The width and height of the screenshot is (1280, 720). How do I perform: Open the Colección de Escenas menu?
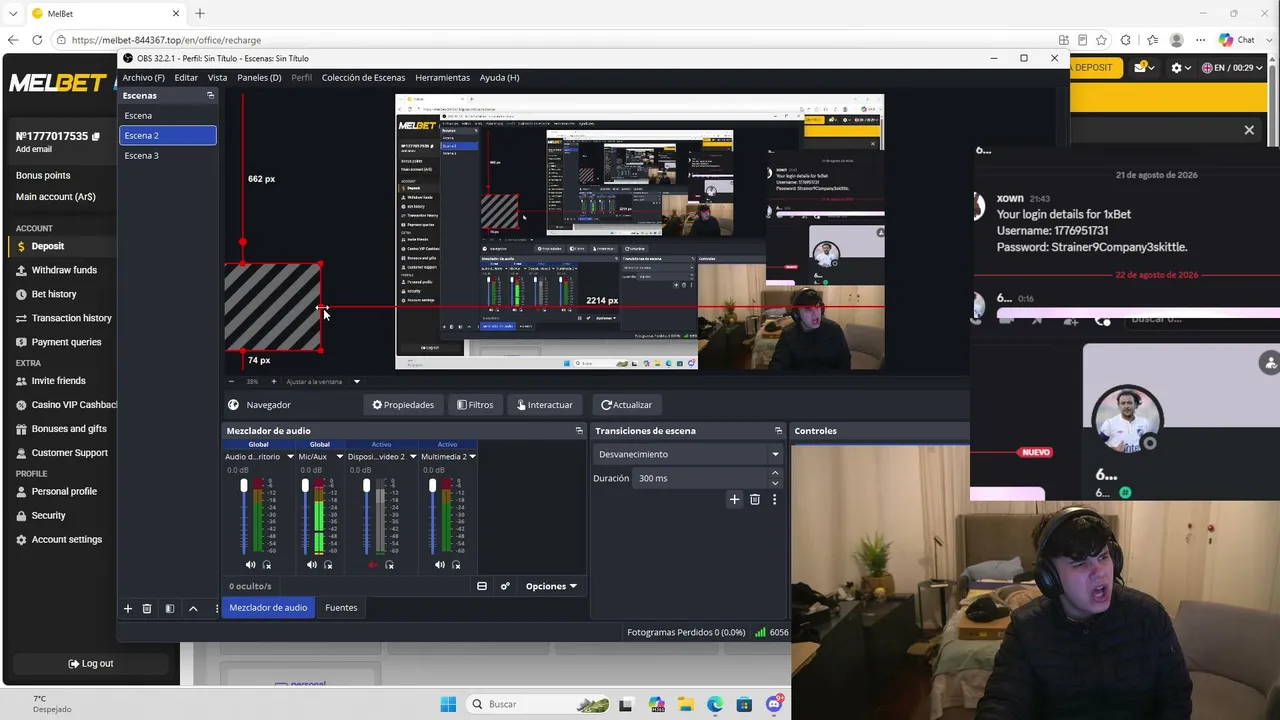pyautogui.click(x=363, y=77)
